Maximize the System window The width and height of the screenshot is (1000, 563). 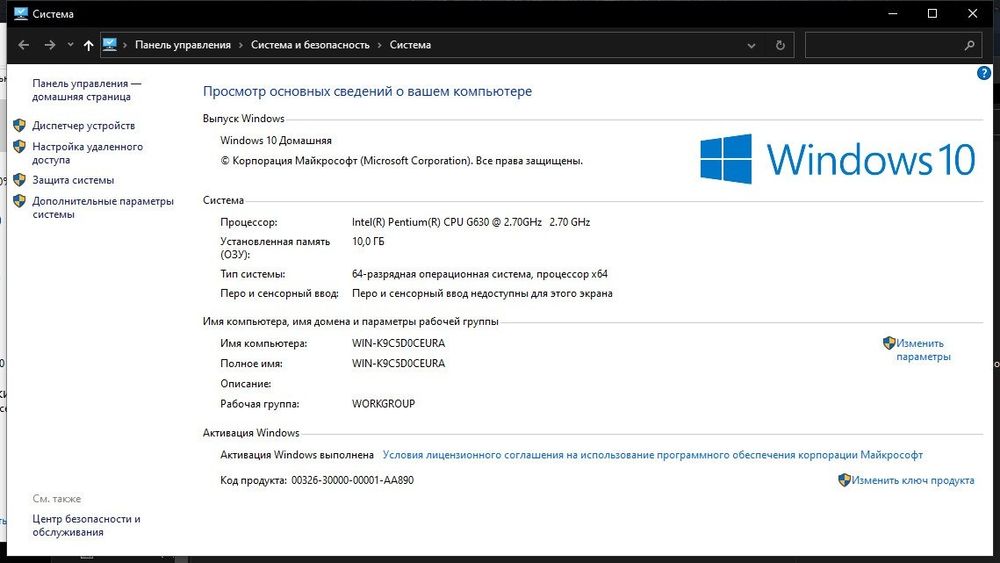point(932,13)
